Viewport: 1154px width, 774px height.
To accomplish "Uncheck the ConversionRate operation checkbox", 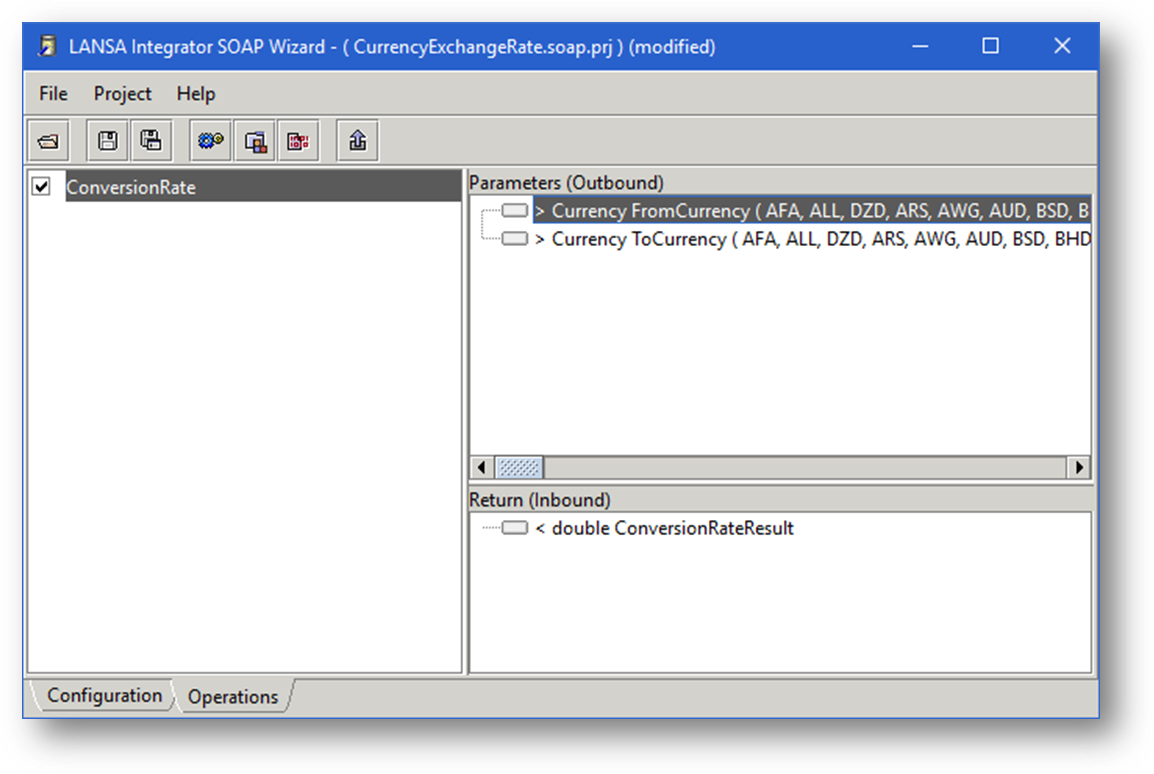I will tap(41, 187).
